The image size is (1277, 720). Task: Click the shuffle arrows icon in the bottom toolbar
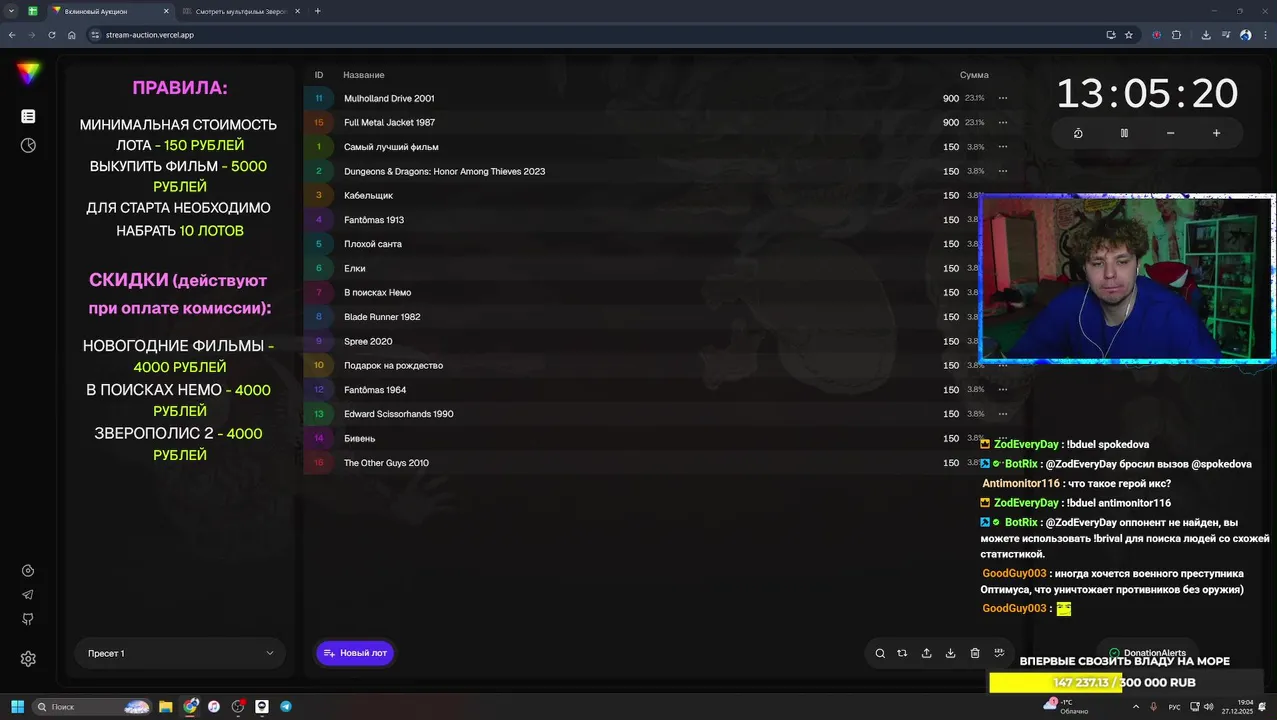[902, 653]
